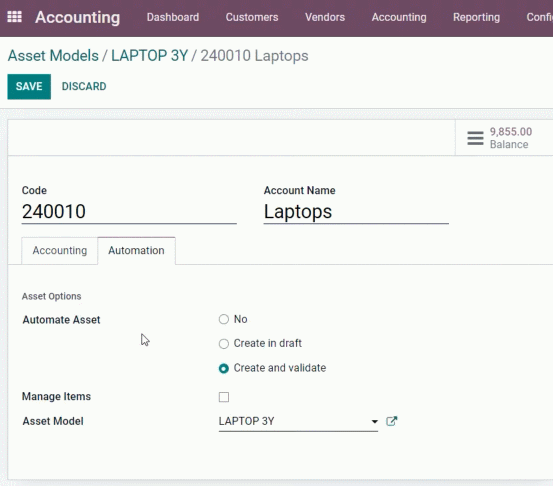This screenshot has width=553, height=486.
Task: Return to LAPTOP 3Y breadcrumb
Action: [150, 56]
